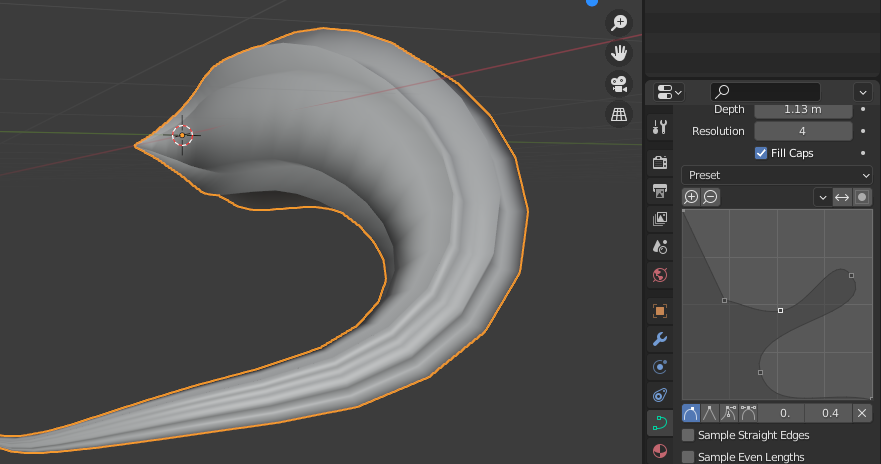Click the Resolution value field 4

click(803, 131)
